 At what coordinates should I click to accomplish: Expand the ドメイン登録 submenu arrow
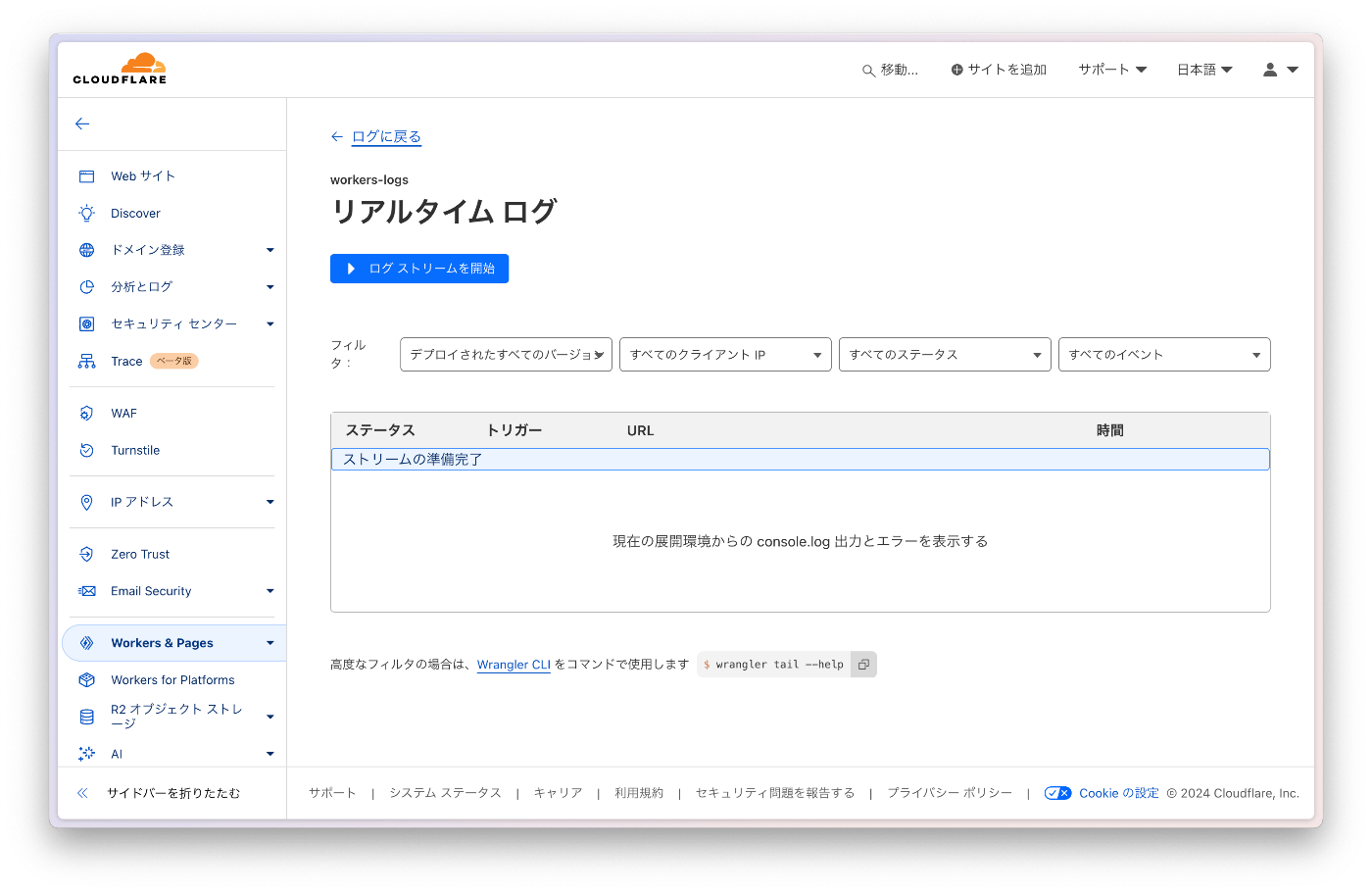(x=270, y=250)
